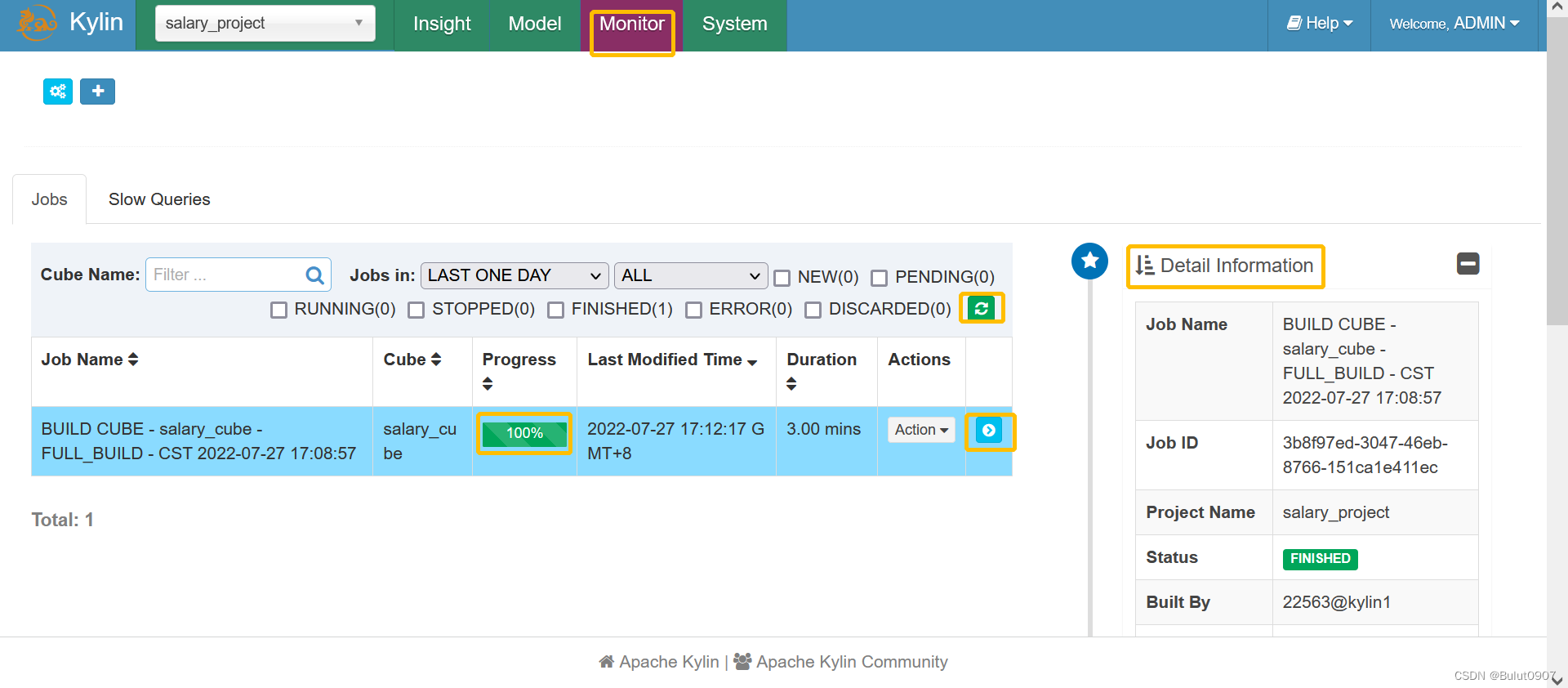
Task: Sort by Job Name column arrows
Action: pyautogui.click(x=133, y=360)
